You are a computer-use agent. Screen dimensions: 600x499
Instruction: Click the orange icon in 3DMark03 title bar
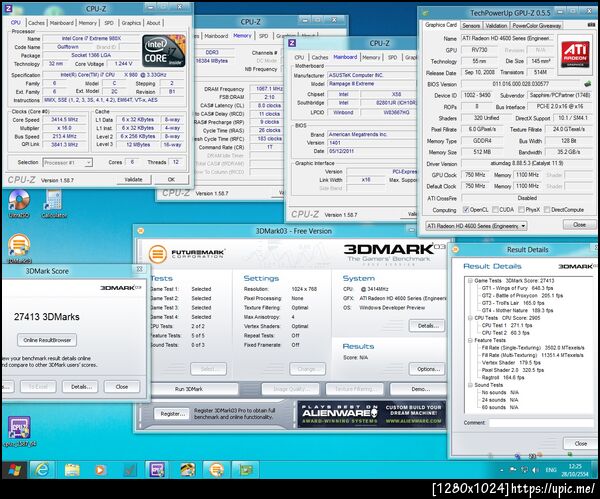[x=141, y=231]
